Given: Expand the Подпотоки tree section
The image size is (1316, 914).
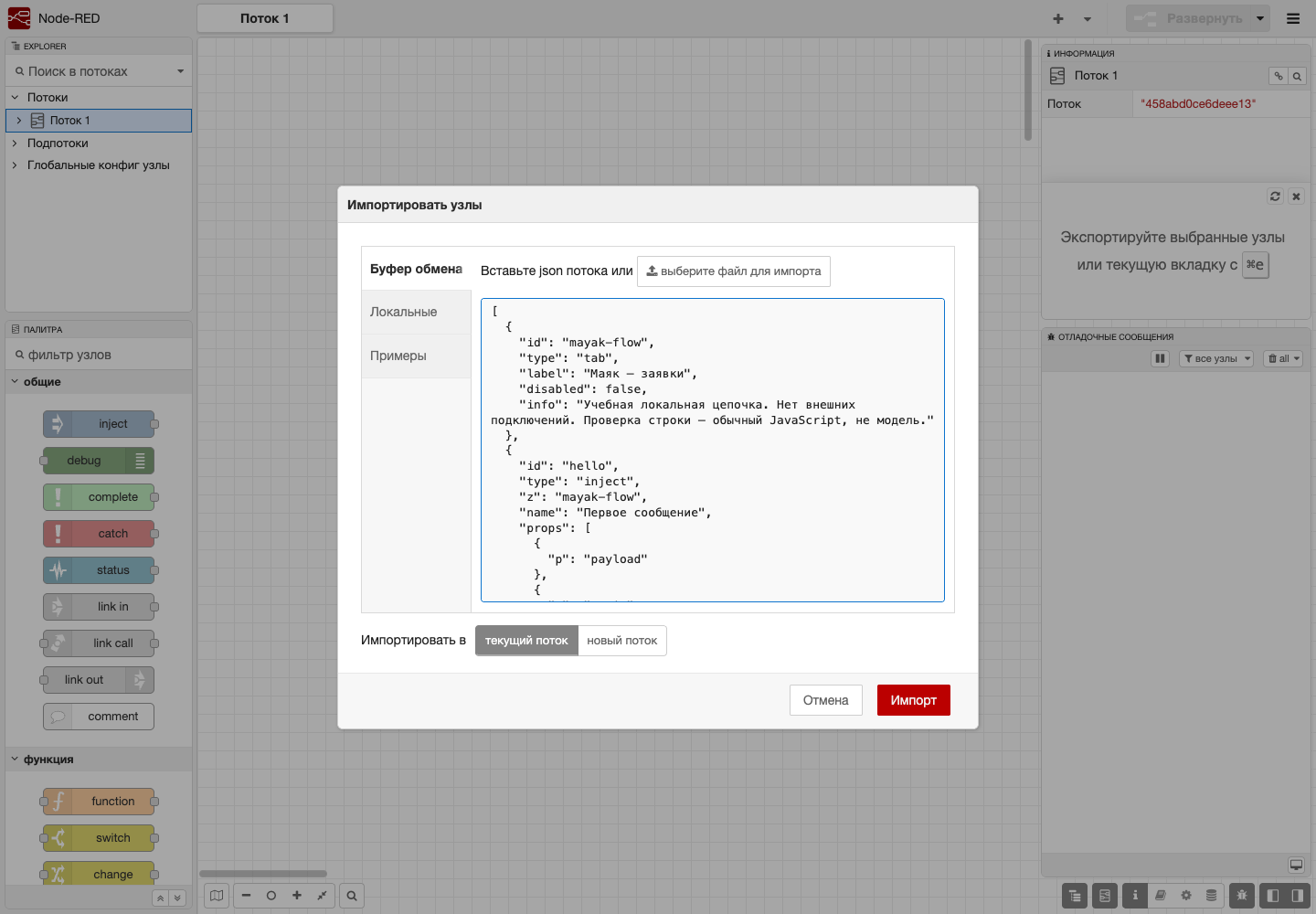Looking at the screenshot, I should point(15,143).
